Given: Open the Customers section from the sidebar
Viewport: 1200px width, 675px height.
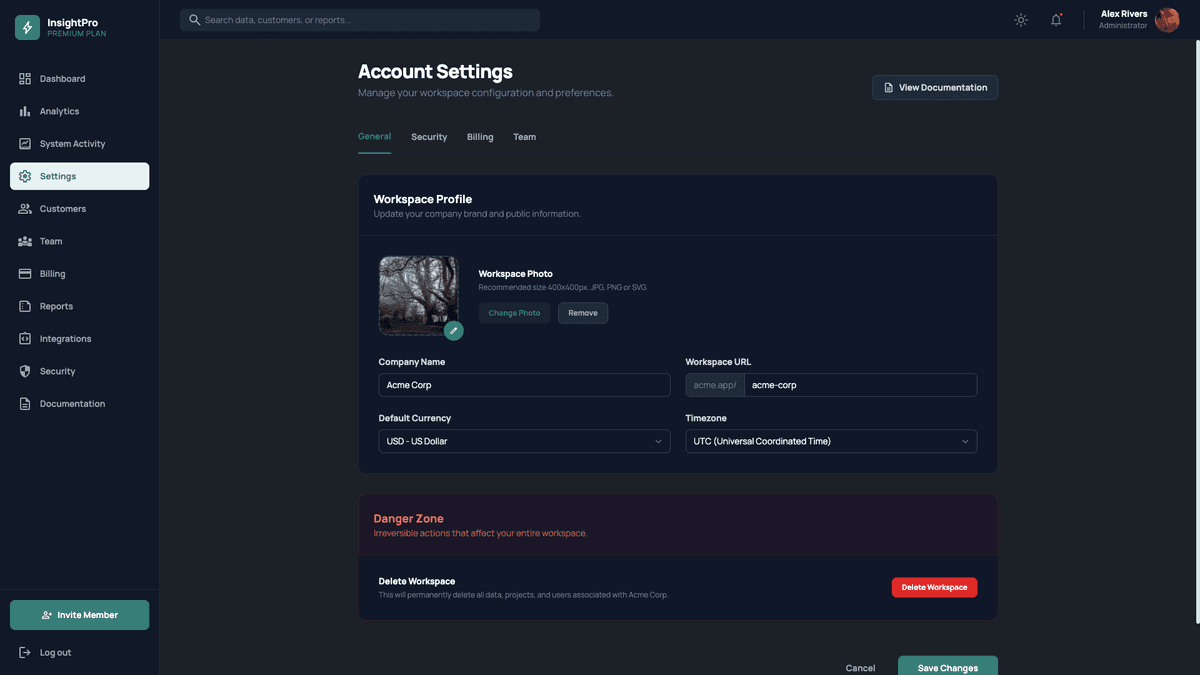Looking at the screenshot, I should (x=23, y=208).
